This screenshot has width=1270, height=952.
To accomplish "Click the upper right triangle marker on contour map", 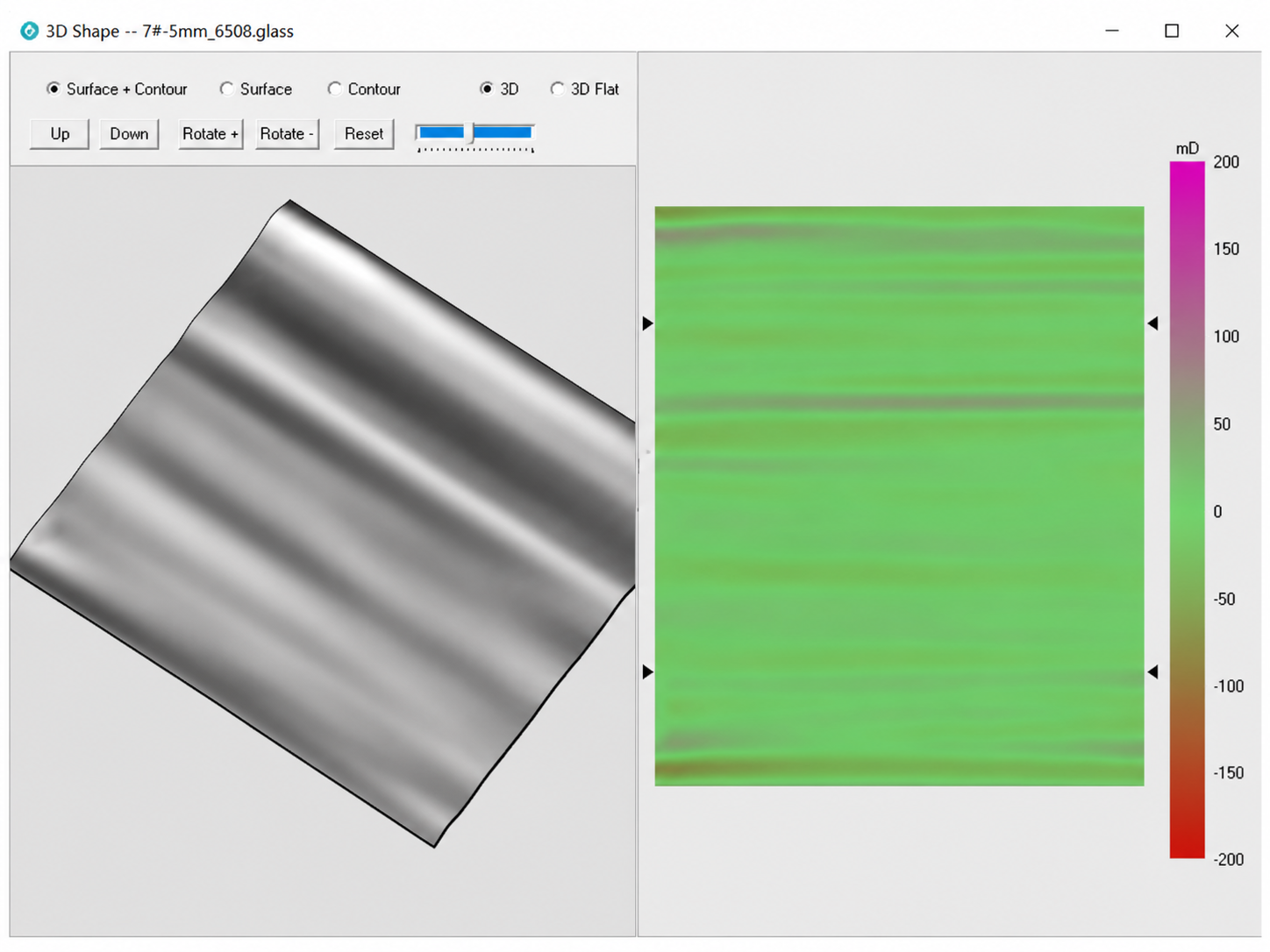I will pyautogui.click(x=1152, y=323).
